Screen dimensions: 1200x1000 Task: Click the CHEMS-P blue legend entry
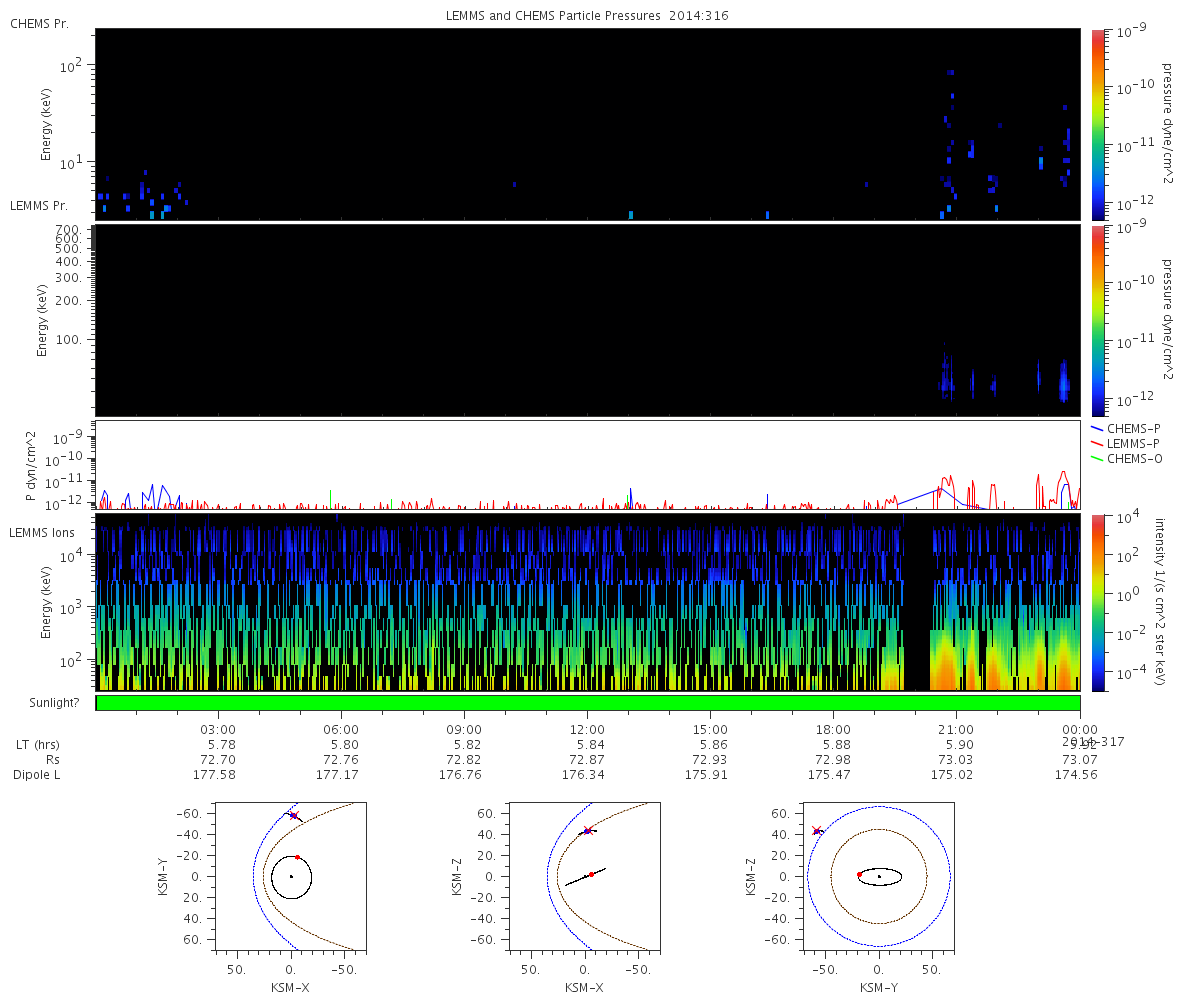tap(1126, 428)
